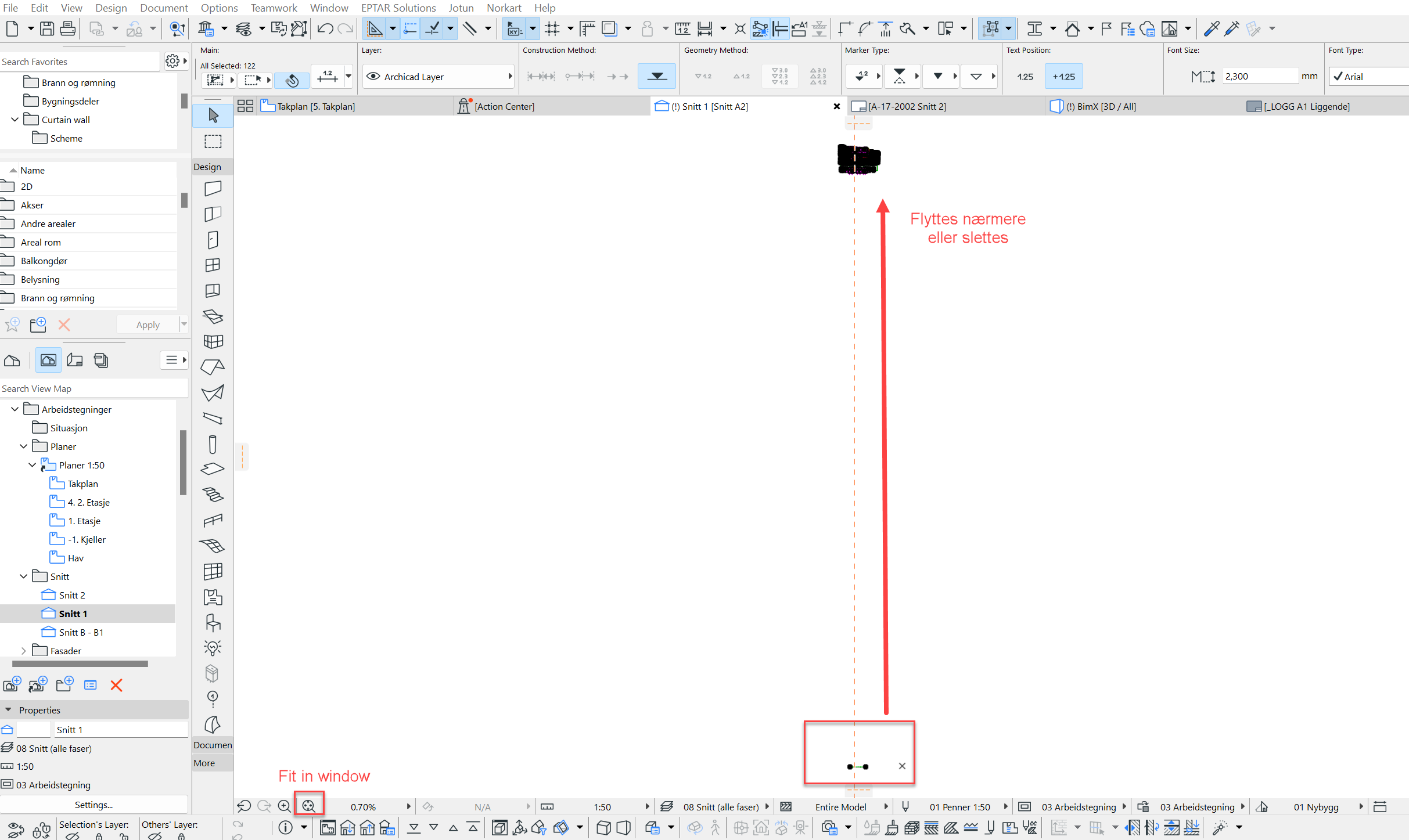Toggle the 1.25 text position option
Viewport: 1409px width, 840px height.
point(1025,77)
